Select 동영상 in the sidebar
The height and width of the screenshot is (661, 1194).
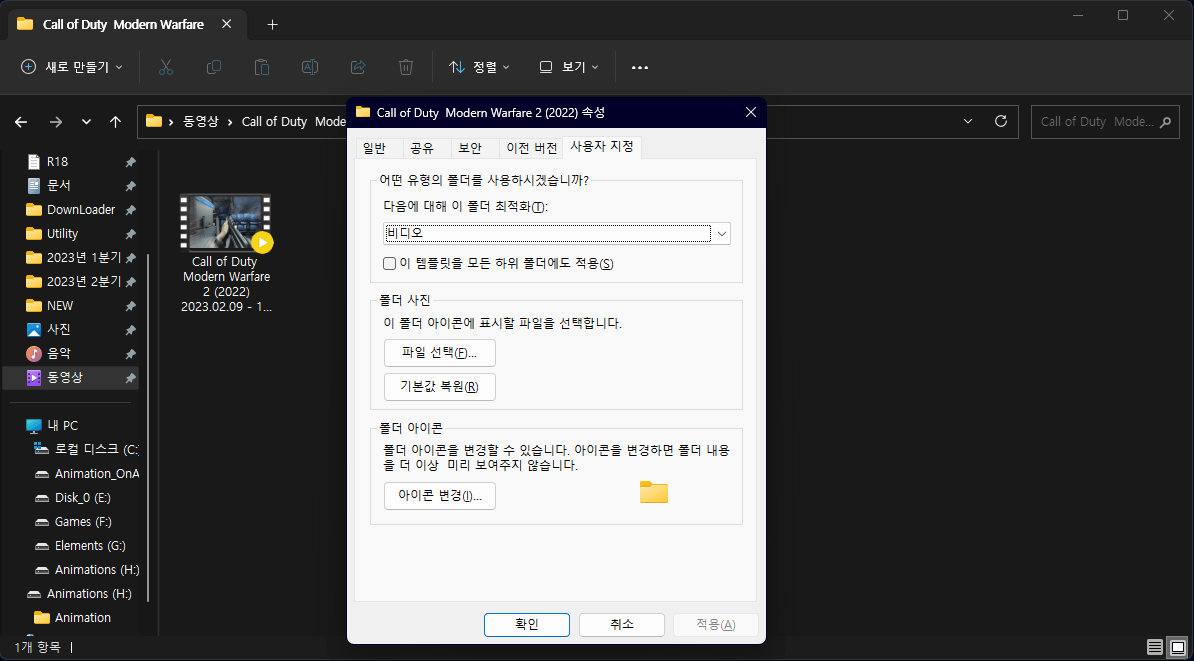(71, 378)
